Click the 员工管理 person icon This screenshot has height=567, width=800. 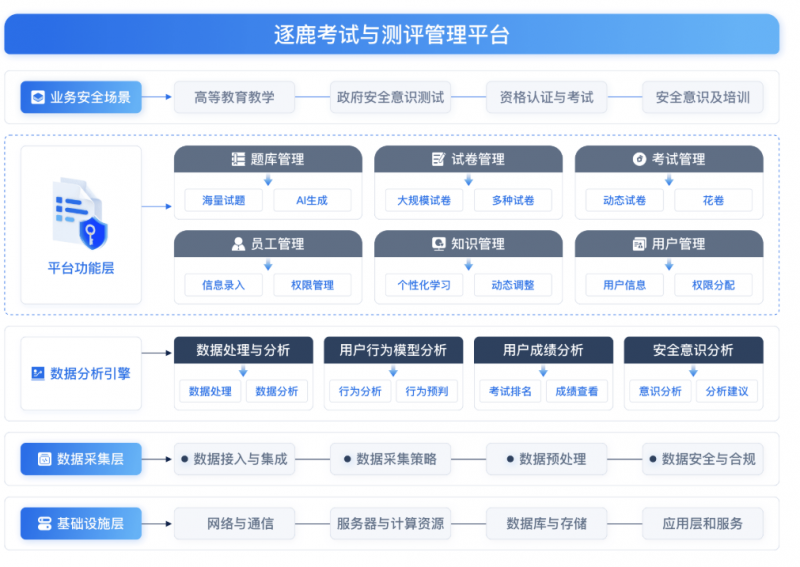click(x=238, y=244)
